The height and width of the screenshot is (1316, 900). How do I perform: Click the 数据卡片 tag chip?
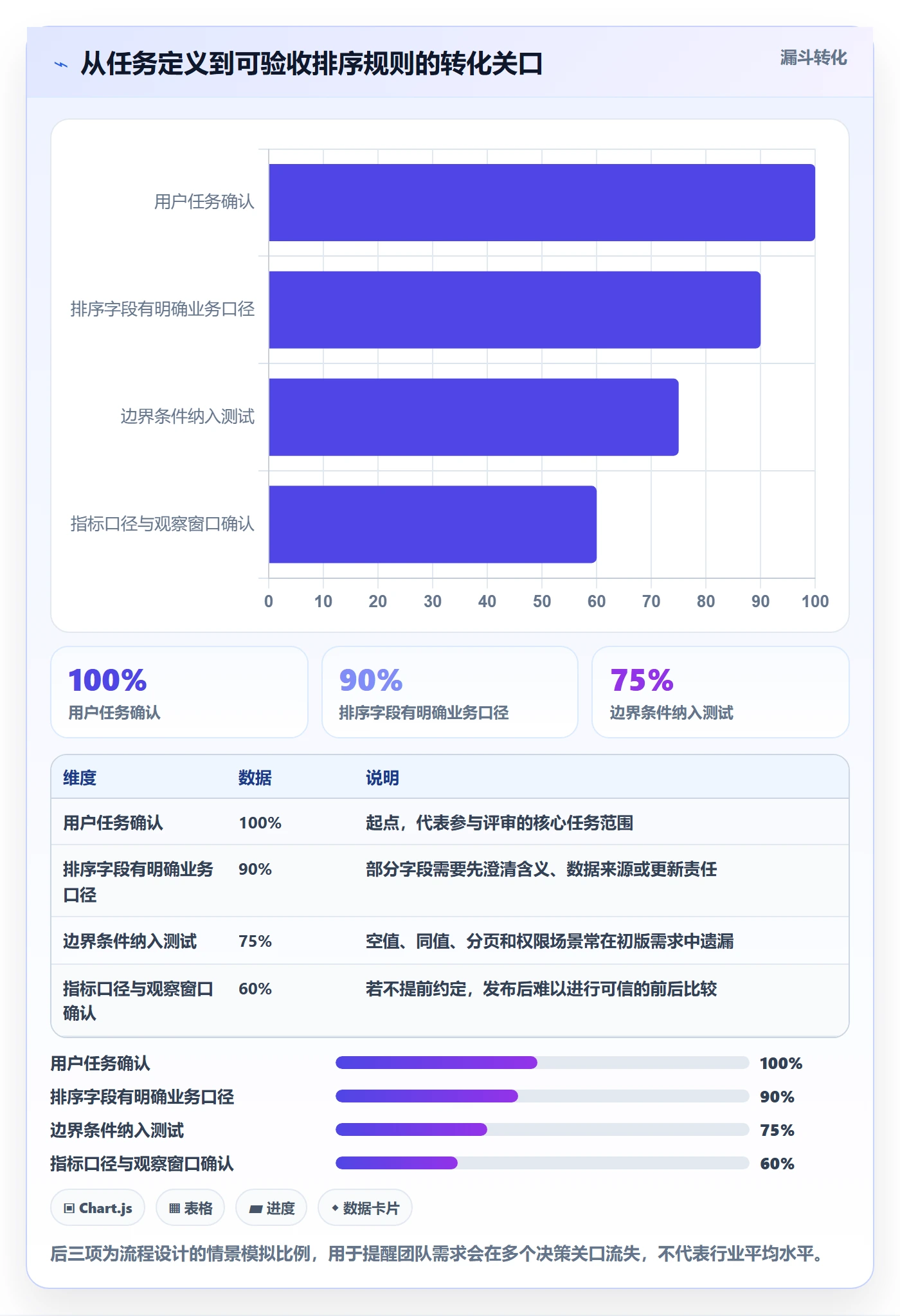point(365,1208)
